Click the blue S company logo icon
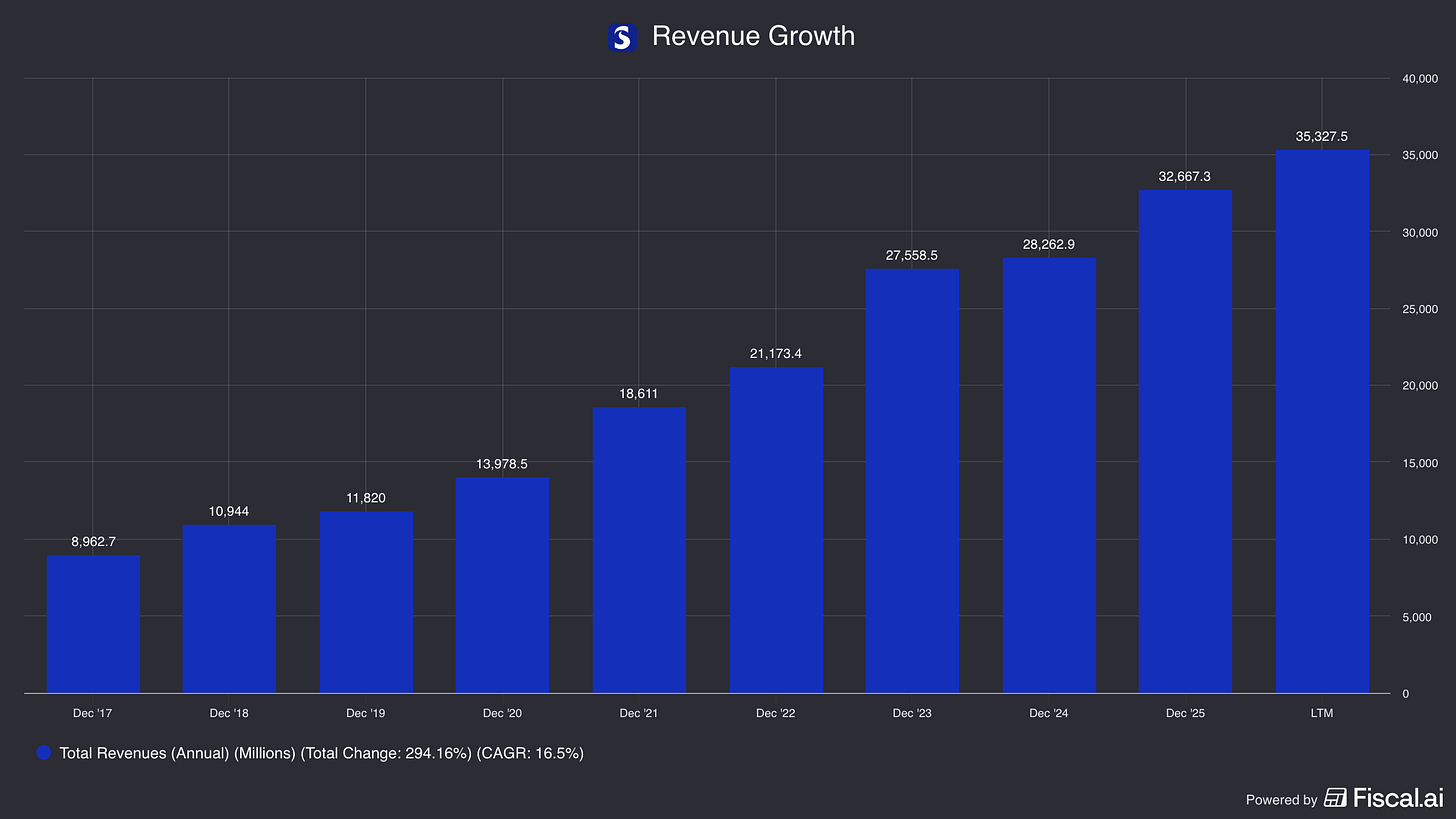 pyautogui.click(x=621, y=38)
